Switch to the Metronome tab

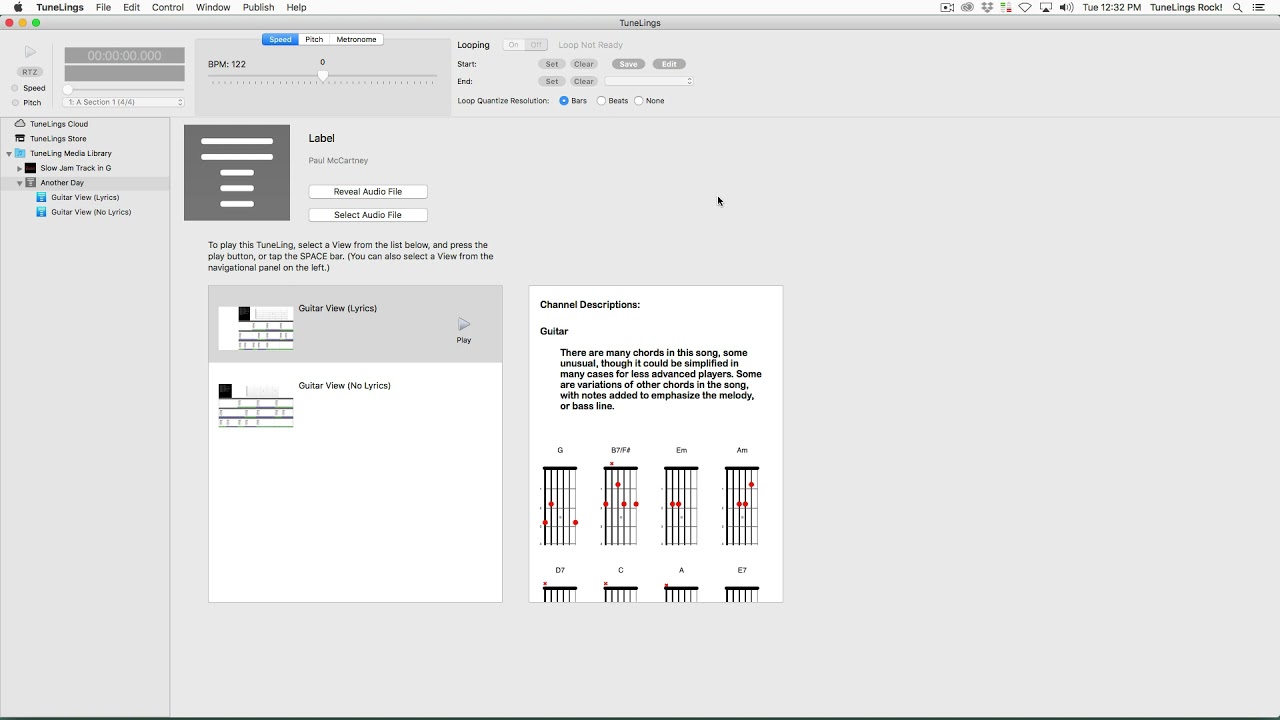(356, 39)
